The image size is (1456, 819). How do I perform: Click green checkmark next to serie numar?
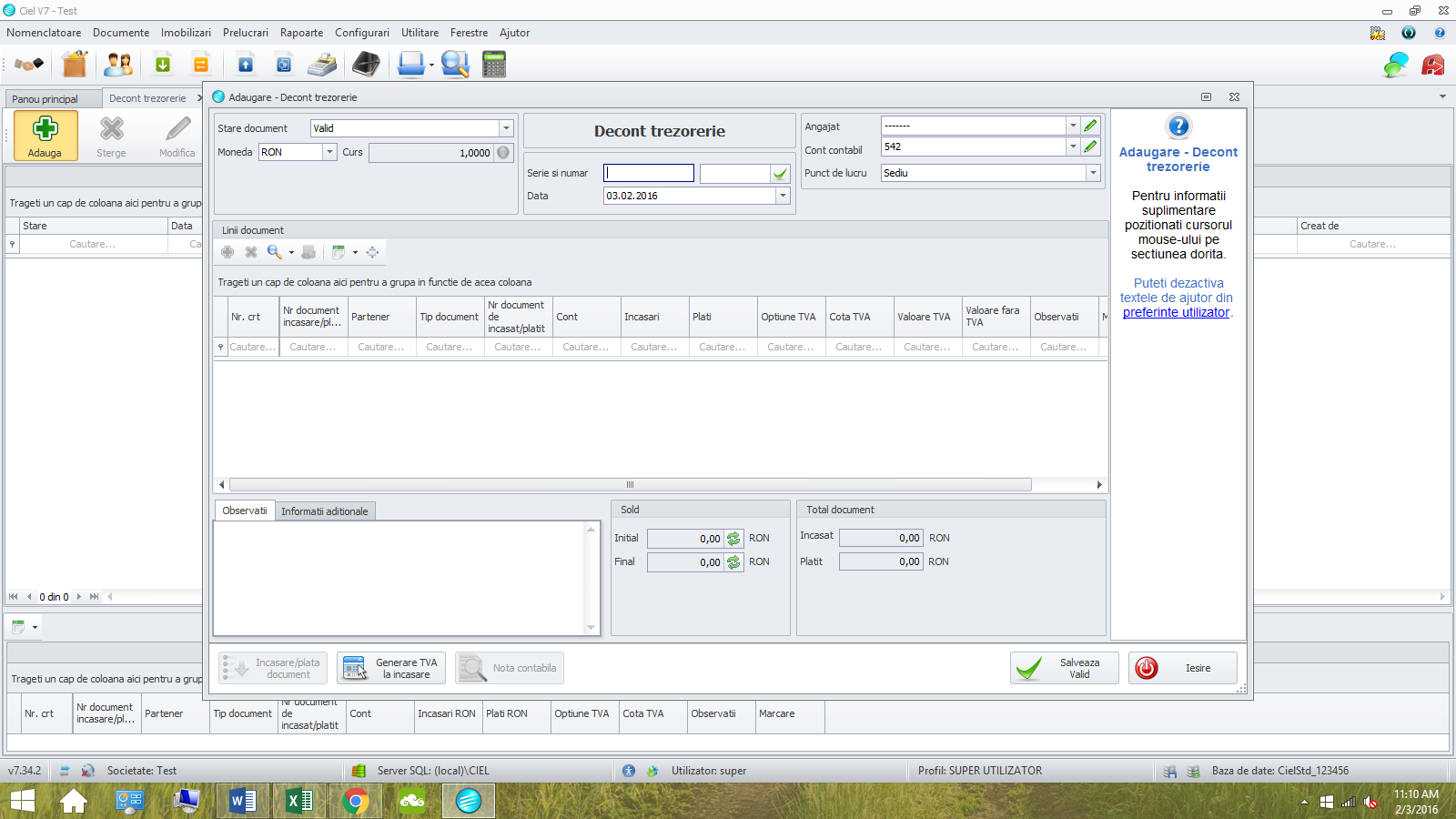click(780, 173)
